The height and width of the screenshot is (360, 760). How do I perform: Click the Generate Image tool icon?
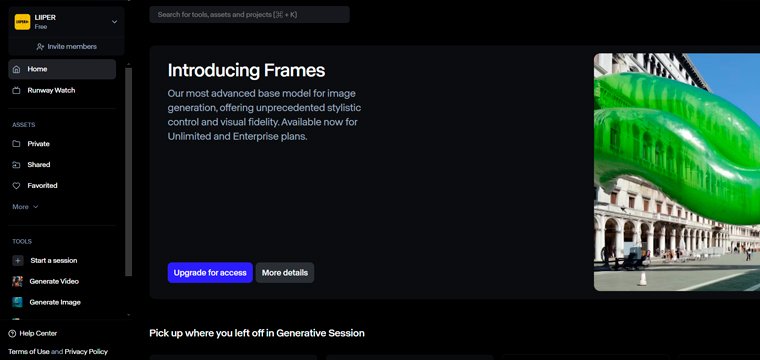coord(17,302)
